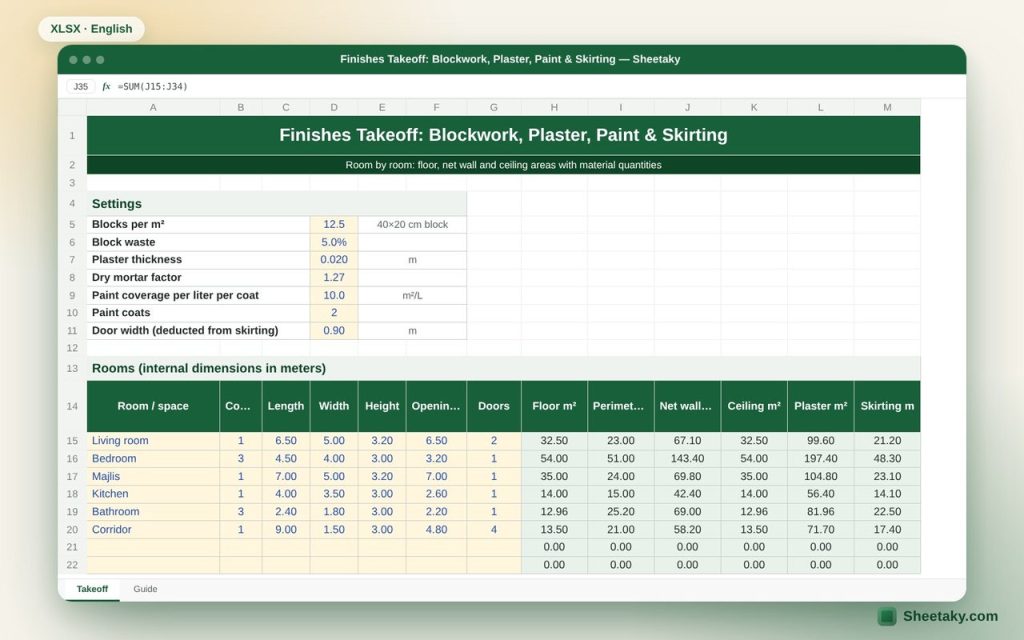
Task: Click 'Rooms (internal dimensions in meters)' heading
Action: (504, 368)
